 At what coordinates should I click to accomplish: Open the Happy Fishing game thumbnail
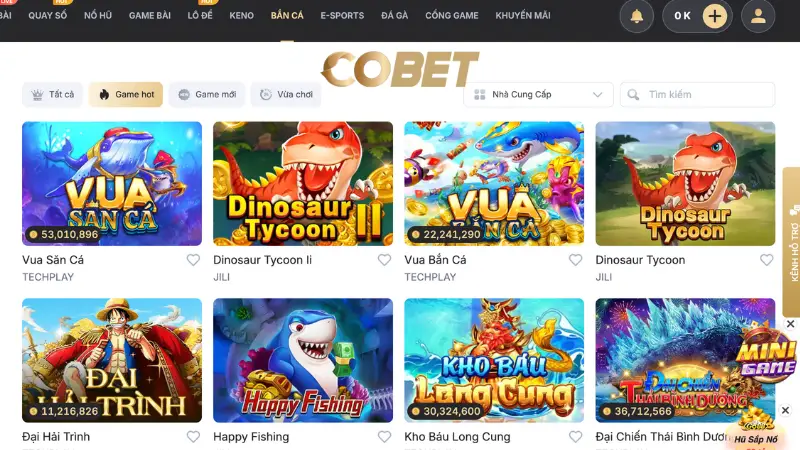coord(303,361)
